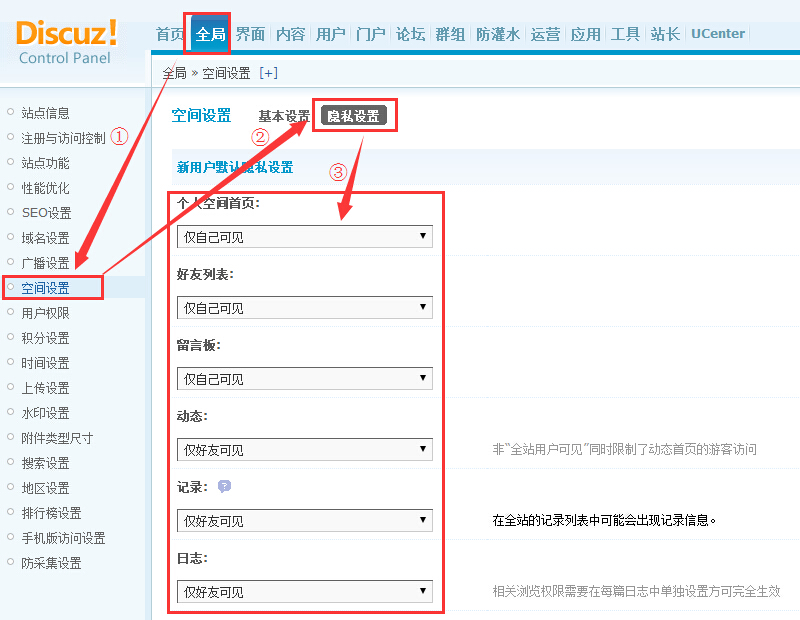The height and width of the screenshot is (620, 800).
Task: Go to SEO设置 in the sidebar
Action: tap(46, 213)
